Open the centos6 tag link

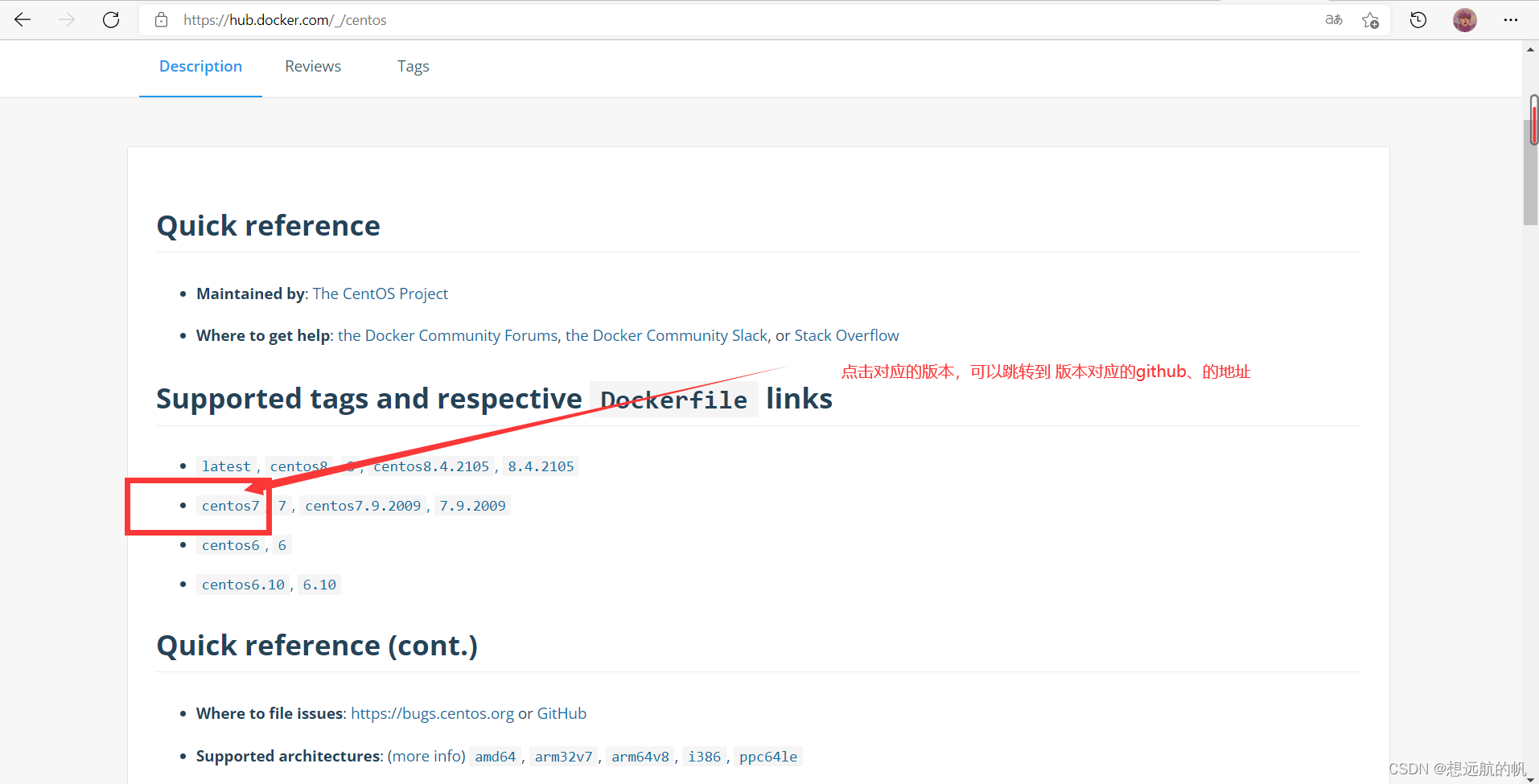[x=231, y=545]
